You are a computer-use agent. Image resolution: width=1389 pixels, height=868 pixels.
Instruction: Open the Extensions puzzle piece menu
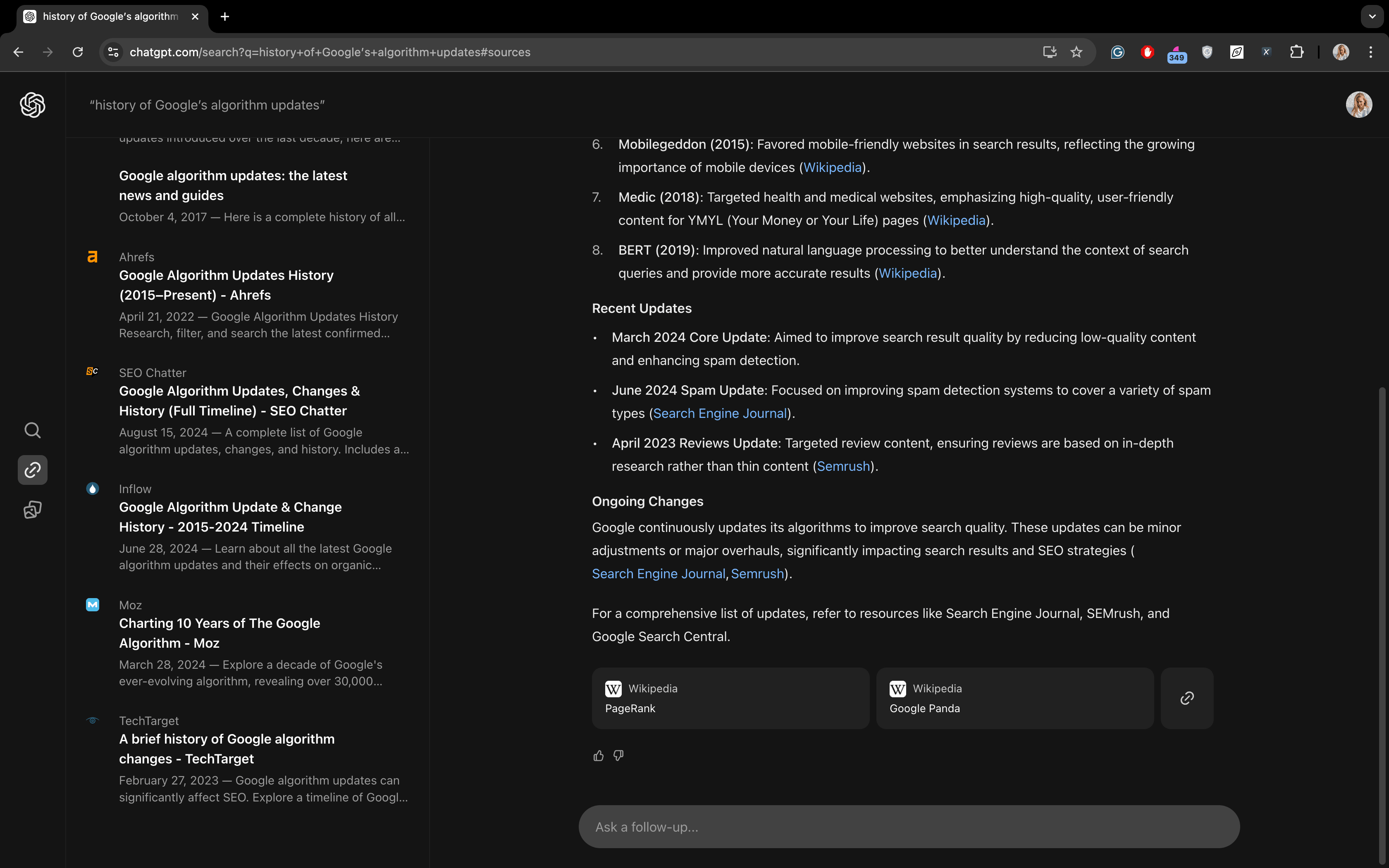pos(1296,52)
